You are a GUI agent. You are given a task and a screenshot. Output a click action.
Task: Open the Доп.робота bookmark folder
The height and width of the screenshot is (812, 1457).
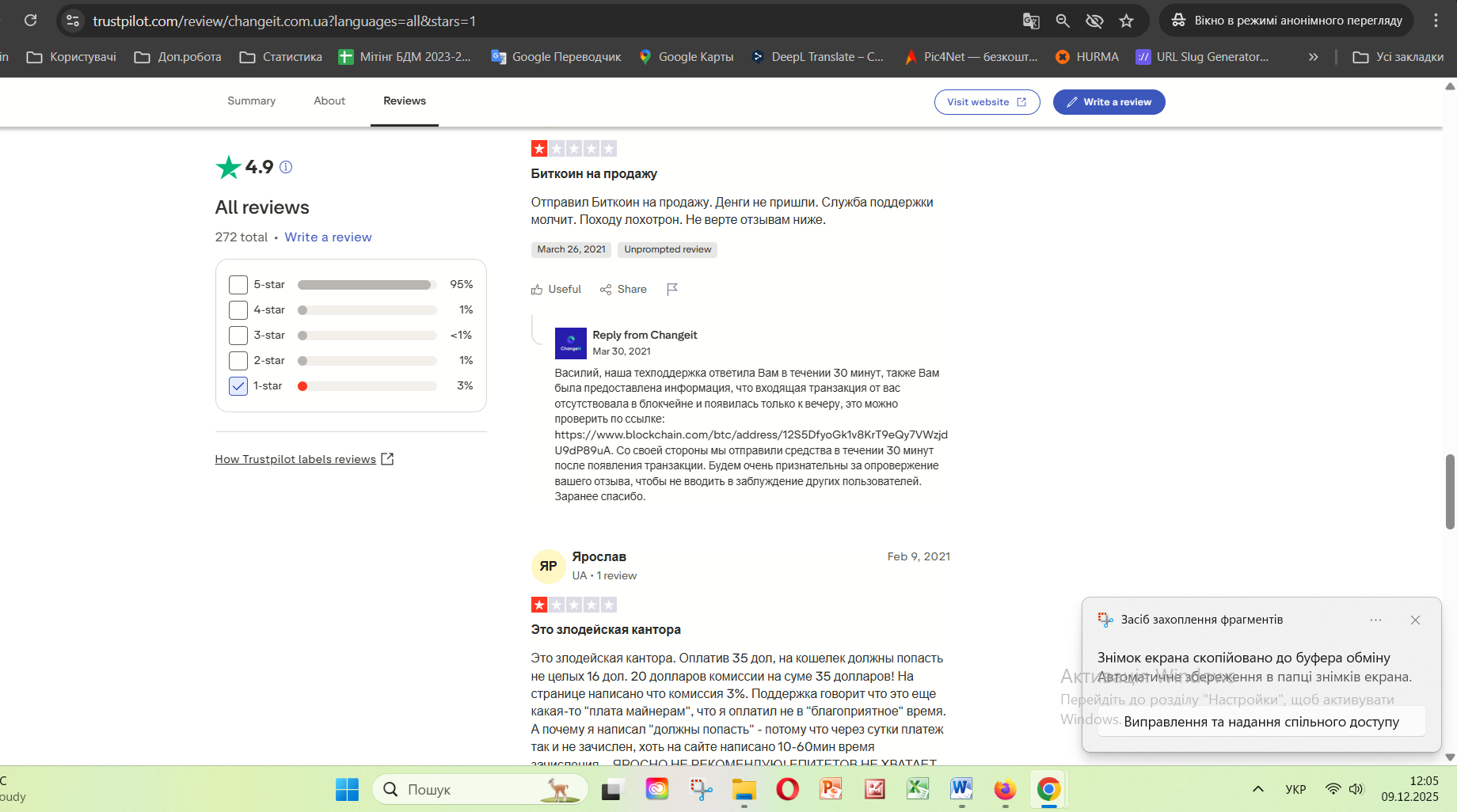tap(178, 57)
